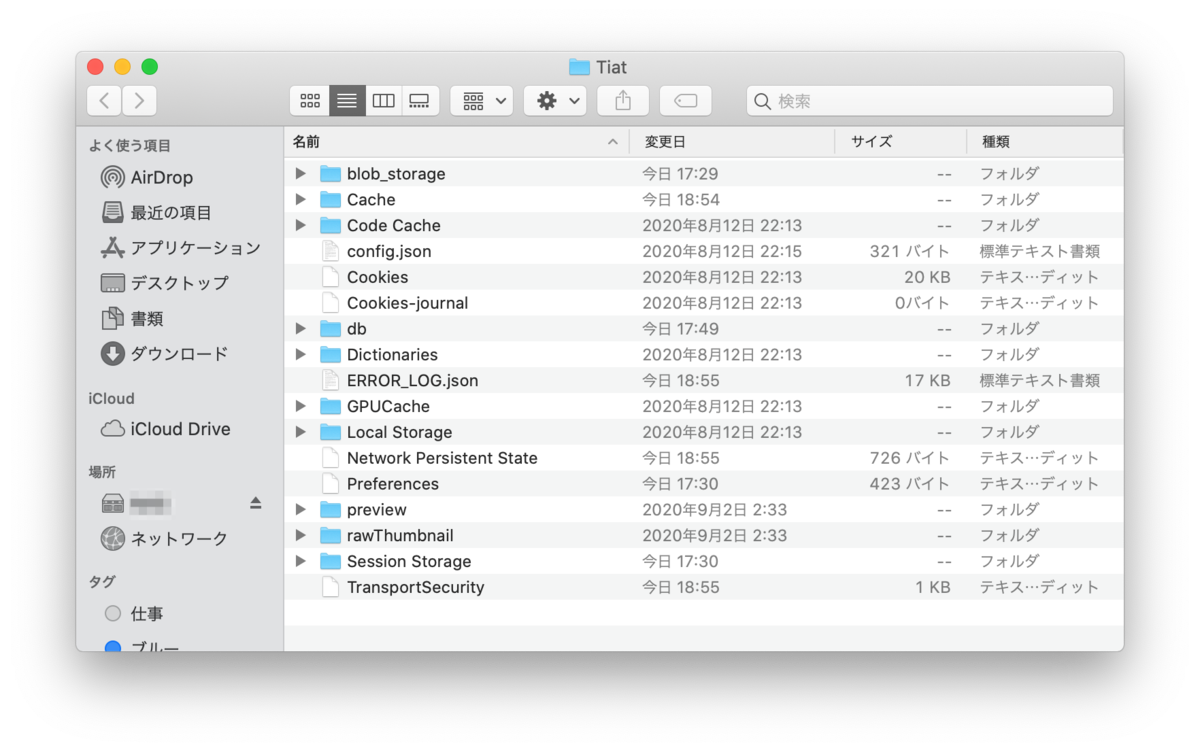The width and height of the screenshot is (1200, 752).
Task: Expand the blob_storage folder triangle
Action: pyautogui.click(x=301, y=174)
